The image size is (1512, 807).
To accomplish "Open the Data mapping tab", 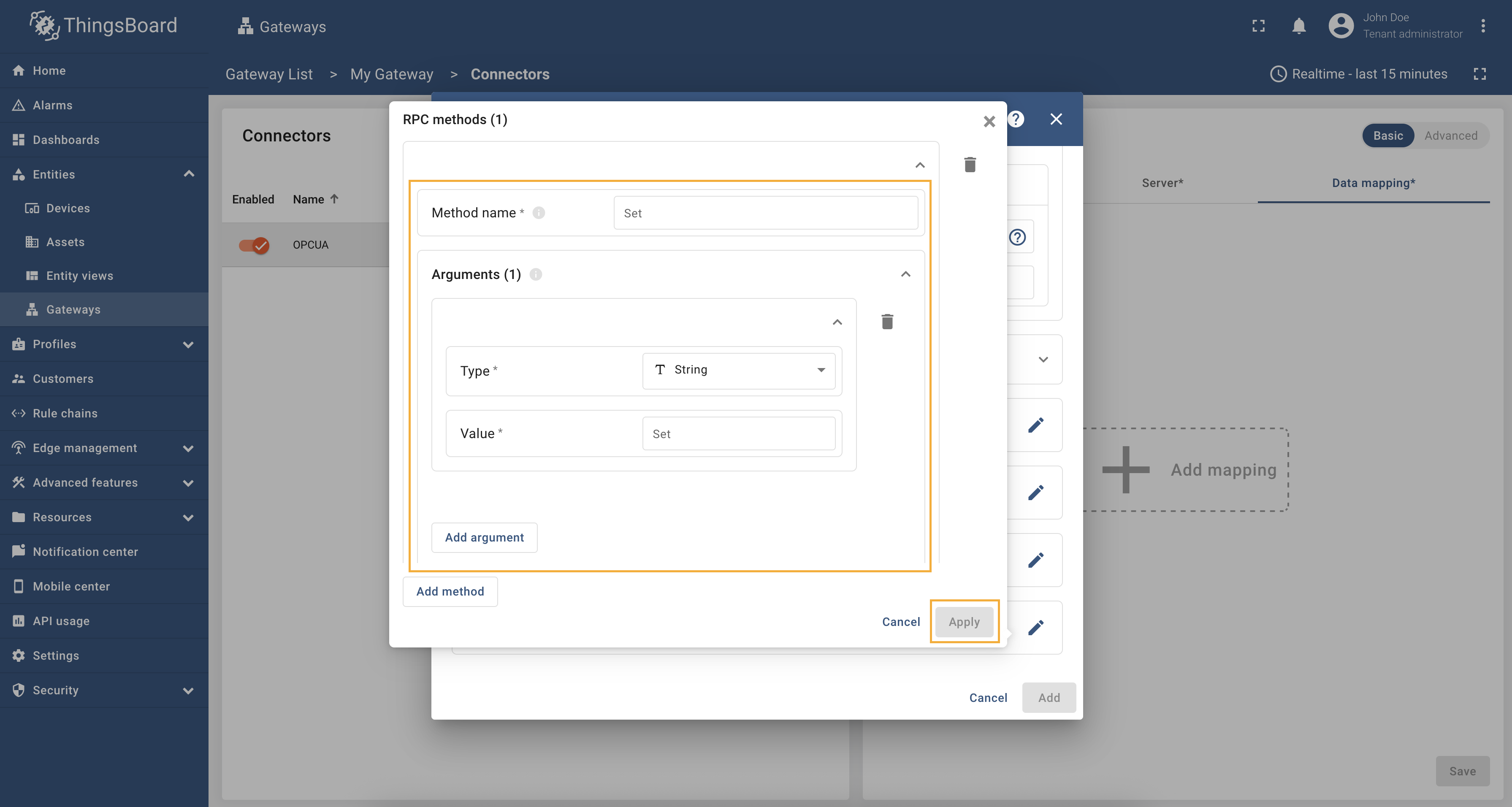I will click(1373, 183).
